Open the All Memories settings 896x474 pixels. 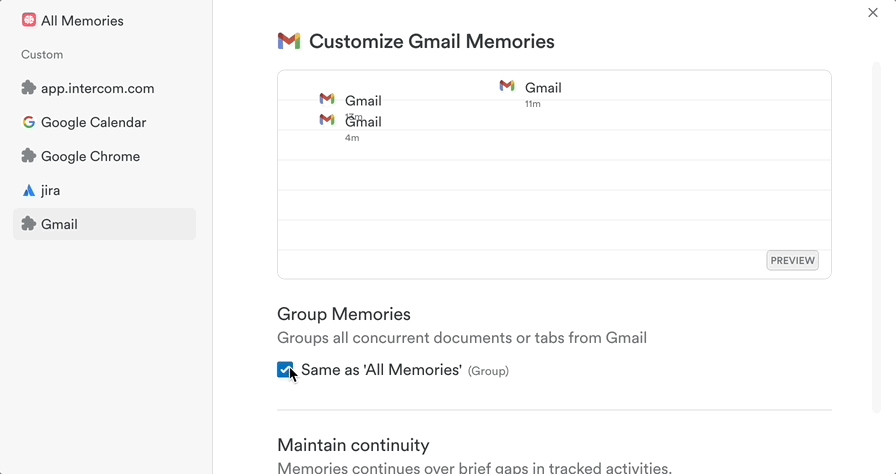pyautogui.click(x=82, y=20)
